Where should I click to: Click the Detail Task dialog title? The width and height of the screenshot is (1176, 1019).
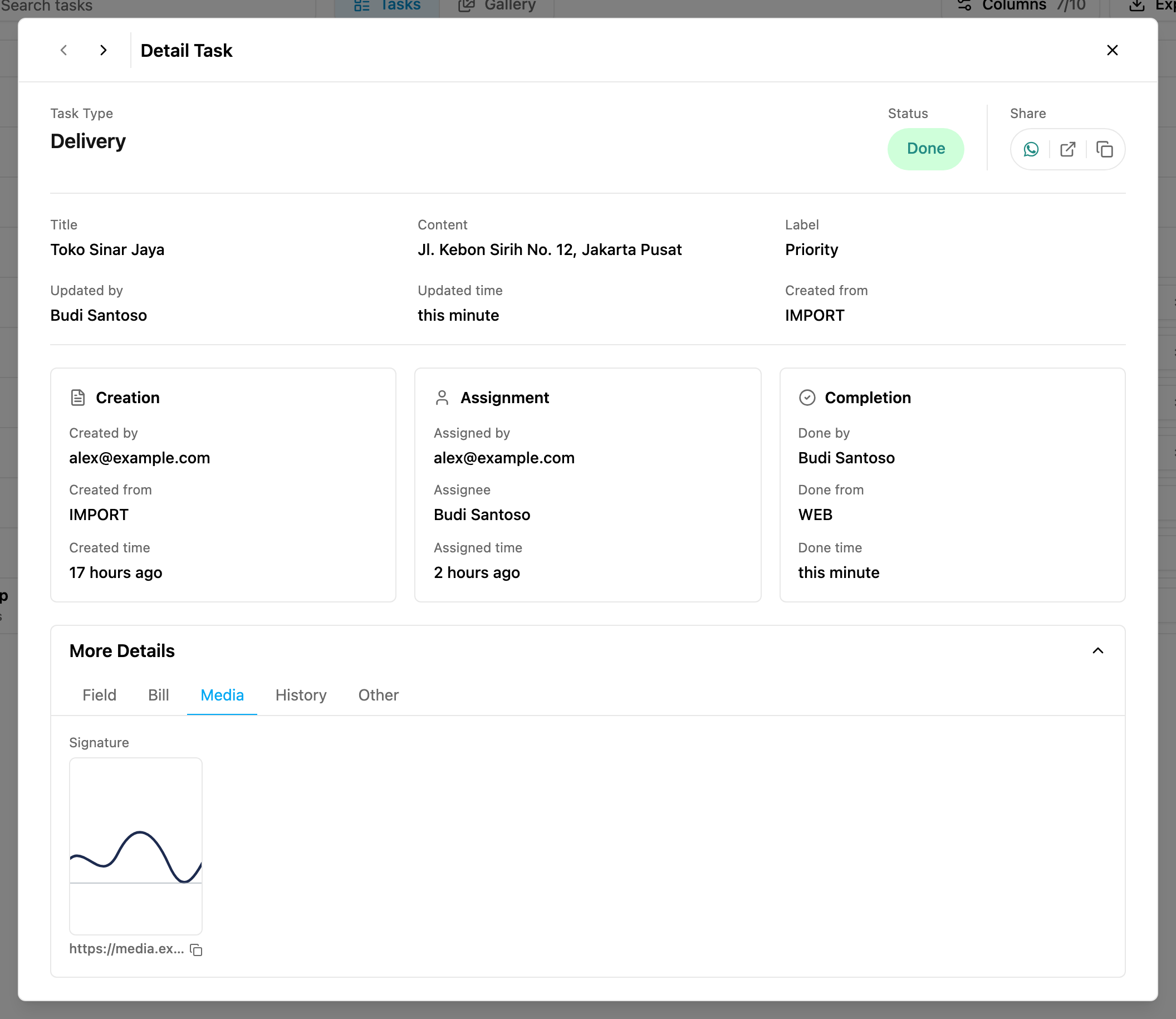click(x=187, y=51)
